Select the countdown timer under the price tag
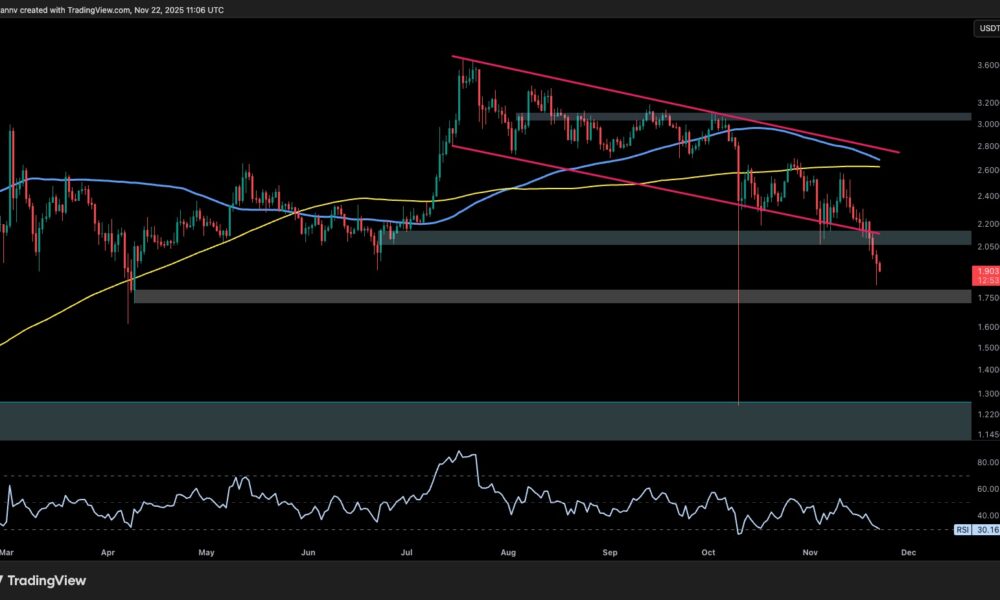The height and width of the screenshot is (600, 1000). coord(985,281)
